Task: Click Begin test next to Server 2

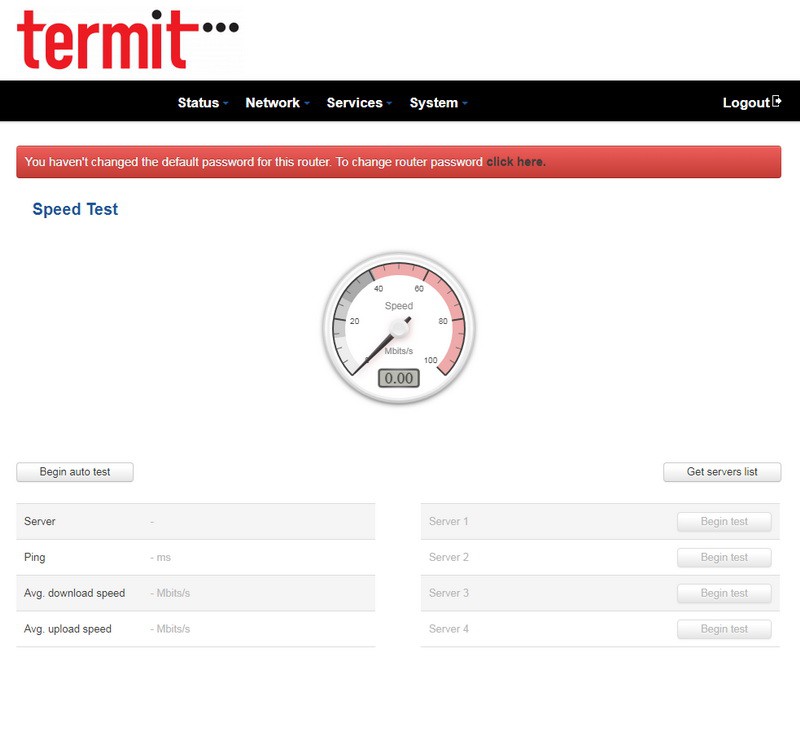Action: click(x=724, y=558)
